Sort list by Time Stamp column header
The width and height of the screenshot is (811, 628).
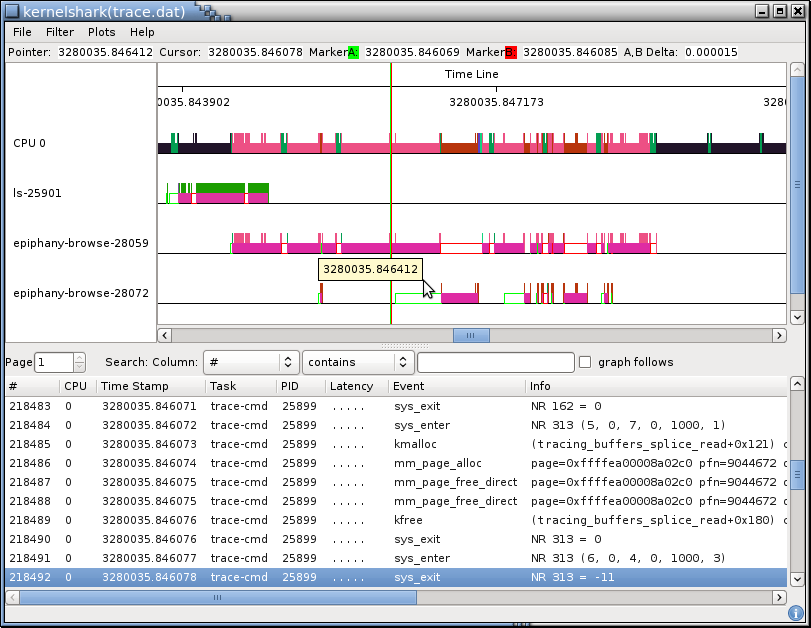(x=135, y=386)
